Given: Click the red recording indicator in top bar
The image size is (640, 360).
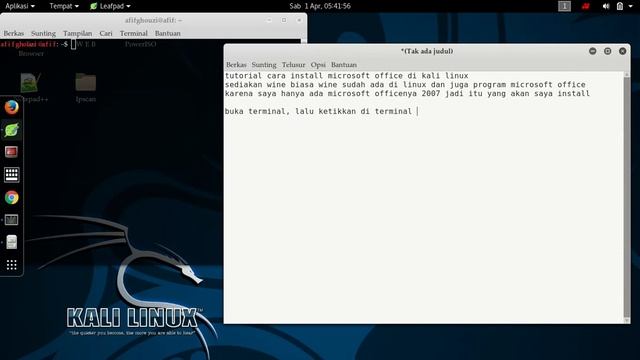Looking at the screenshot, I should click(x=586, y=6).
